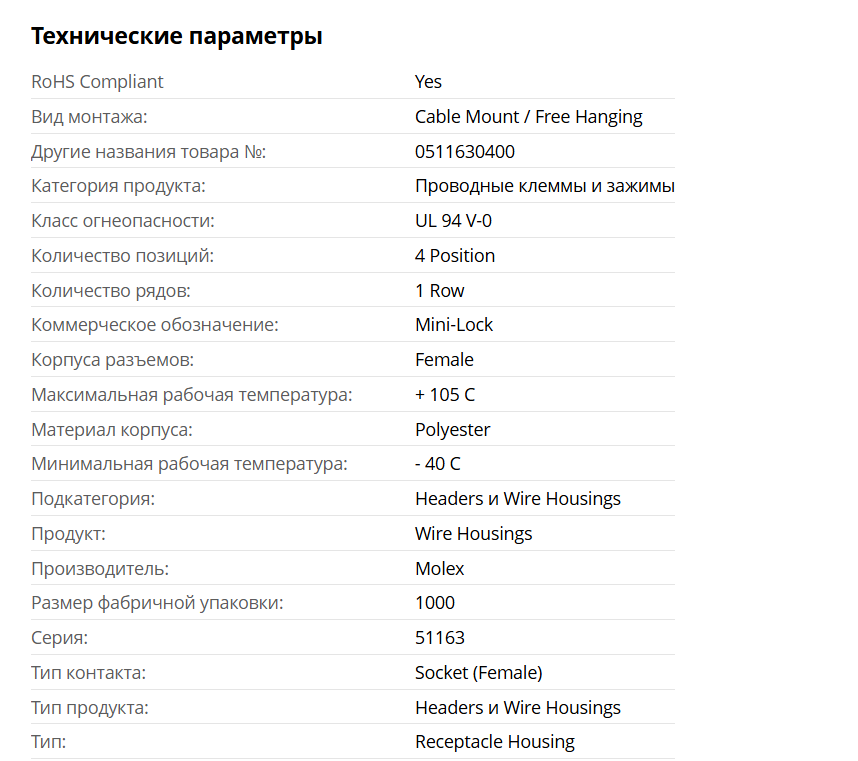Screen dimensions: 858x761
Task: Select part number 0511630400
Action: 465,152
